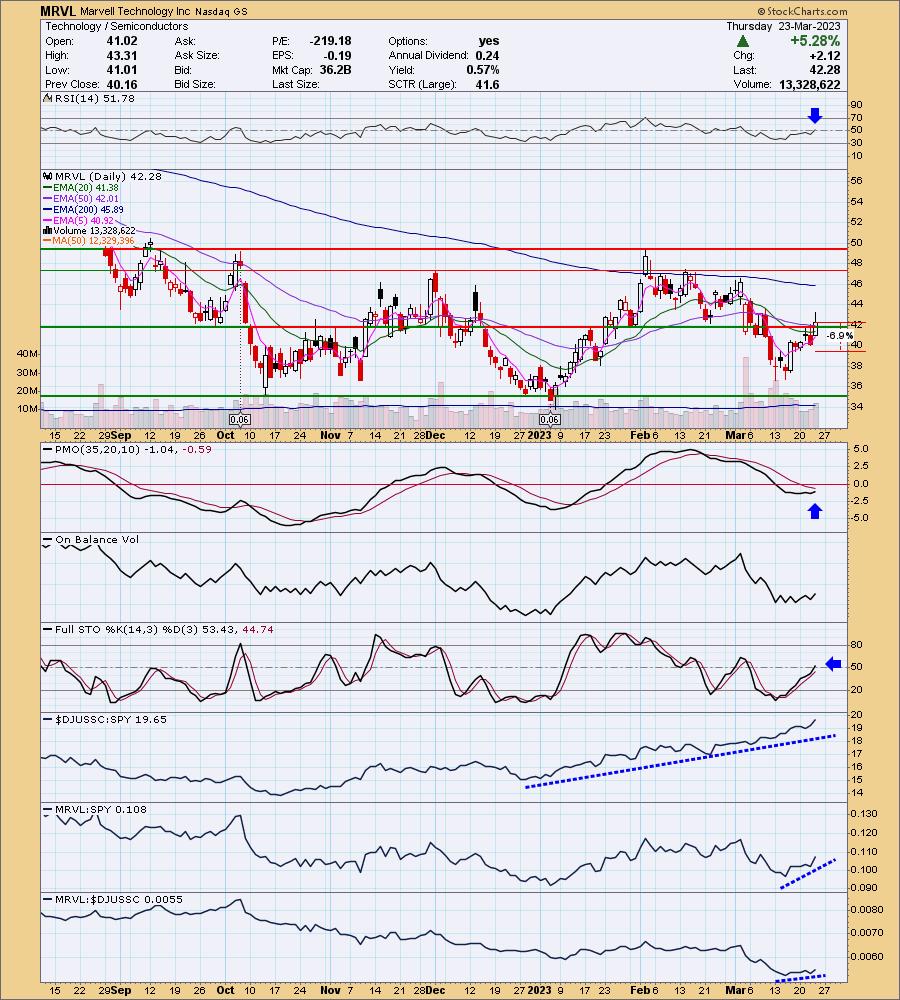Click the Chg value +2.12
The height and width of the screenshot is (1000, 900).
823,55
